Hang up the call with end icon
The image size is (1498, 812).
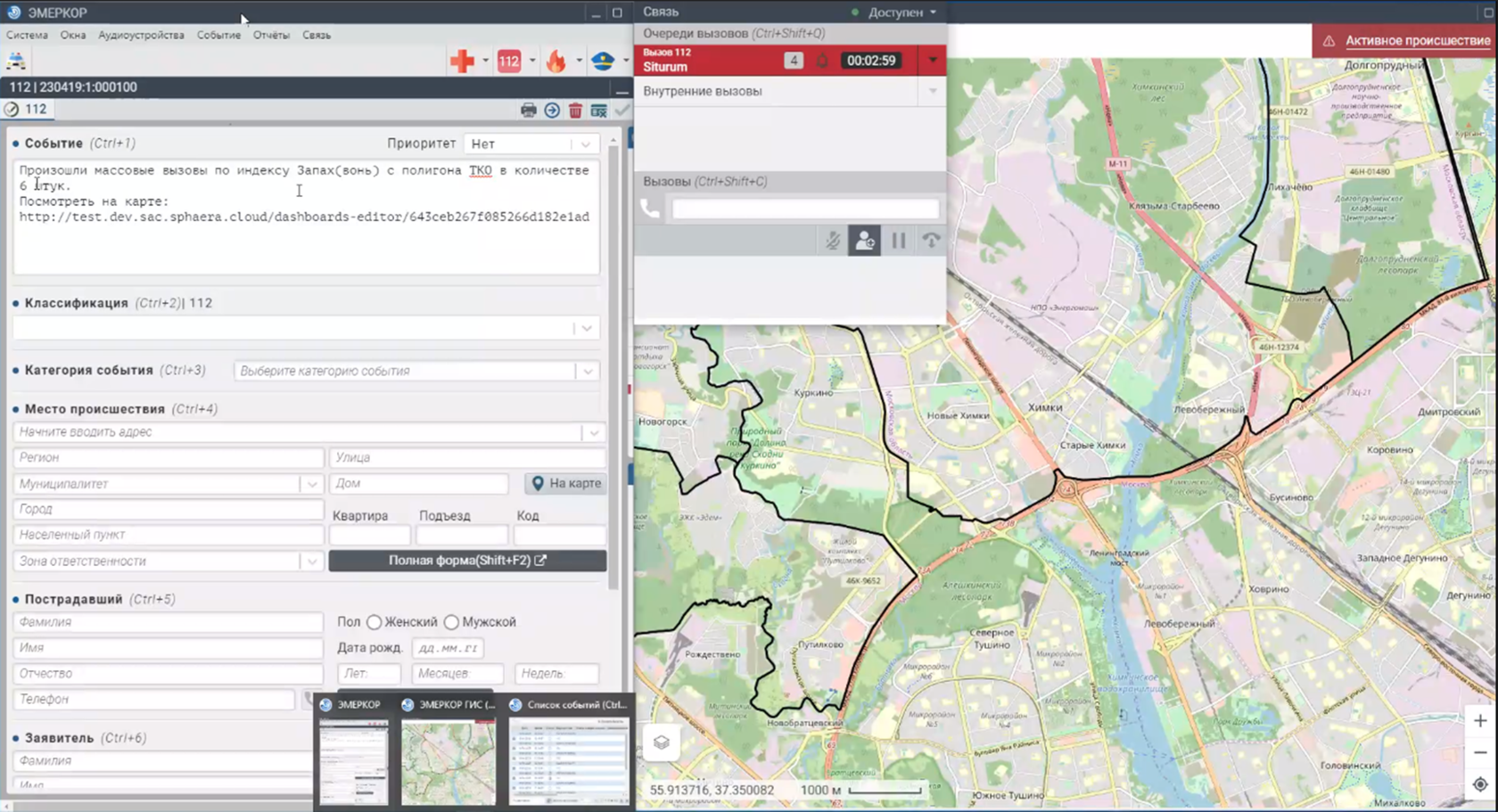click(x=931, y=241)
